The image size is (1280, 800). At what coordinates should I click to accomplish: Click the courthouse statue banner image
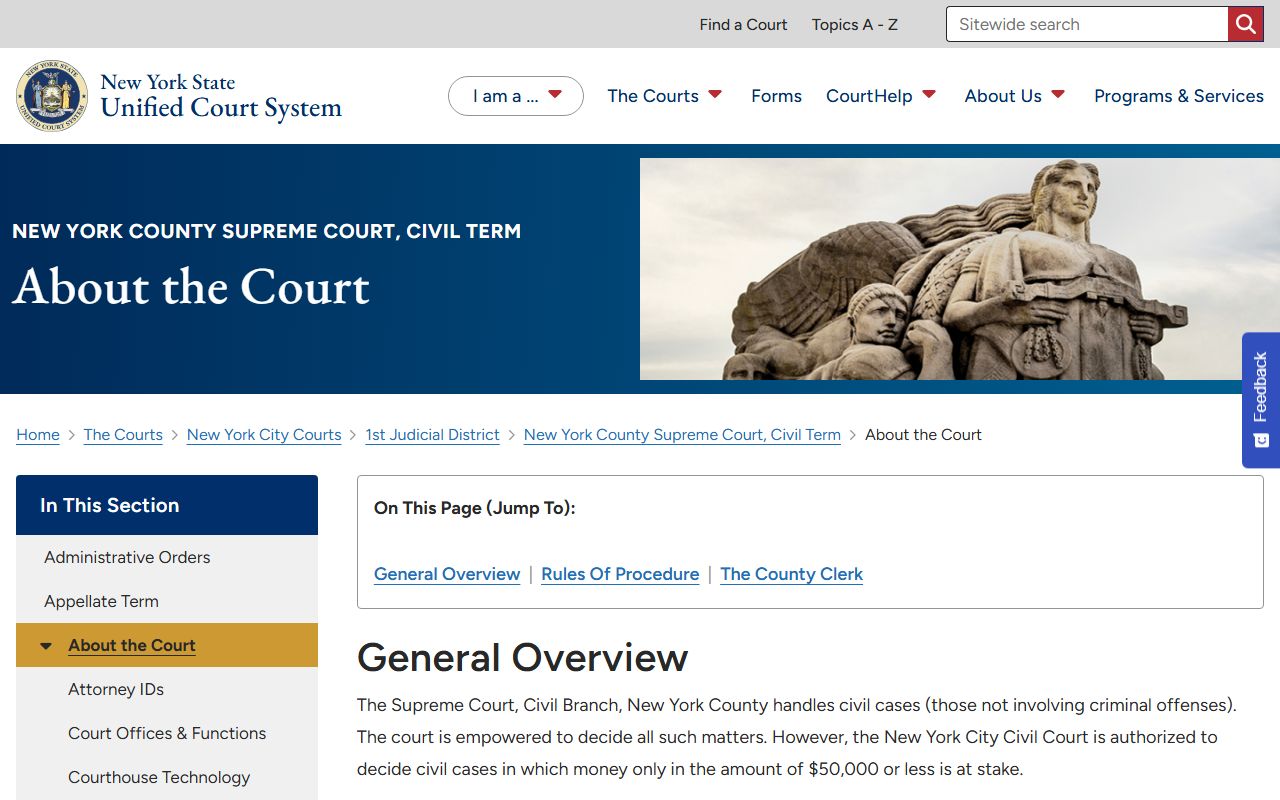[x=960, y=269]
